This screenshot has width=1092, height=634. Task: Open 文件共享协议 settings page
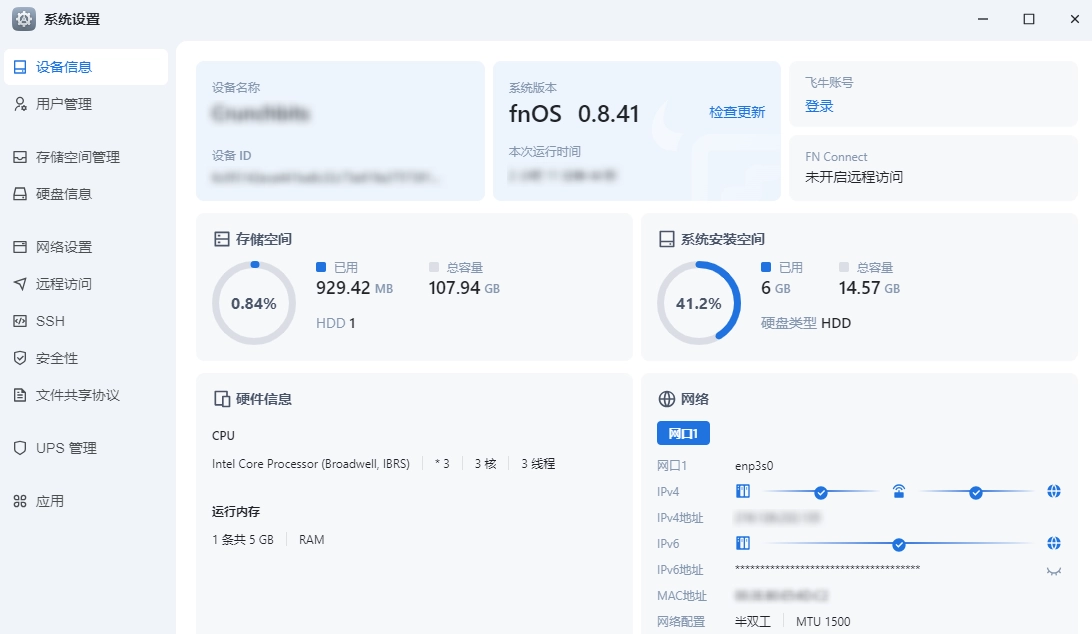pyautogui.click(x=77, y=395)
